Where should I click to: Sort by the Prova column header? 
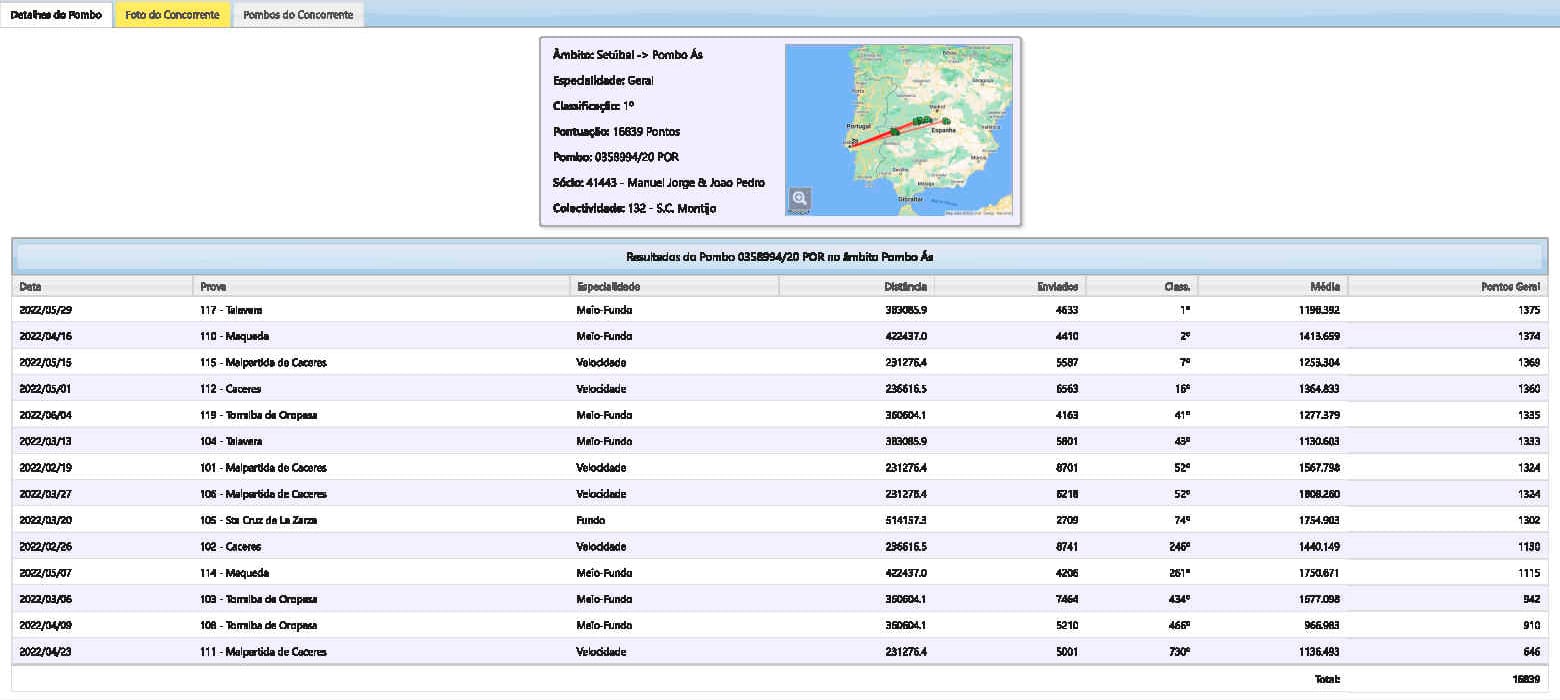(380, 287)
